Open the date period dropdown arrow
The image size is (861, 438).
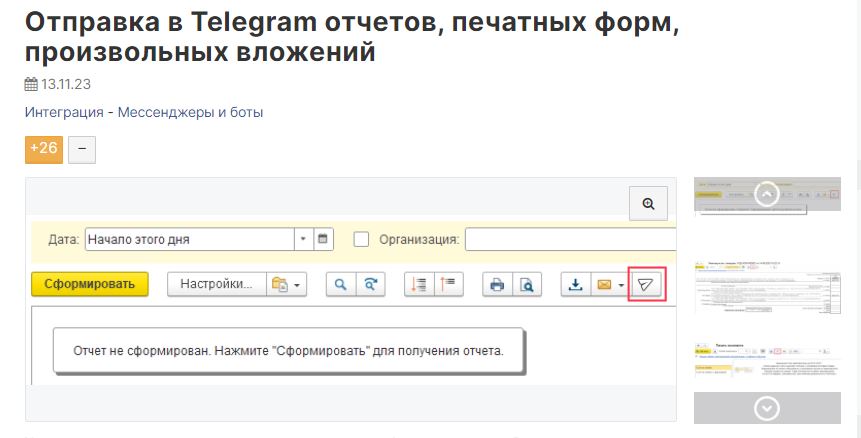[303, 240]
